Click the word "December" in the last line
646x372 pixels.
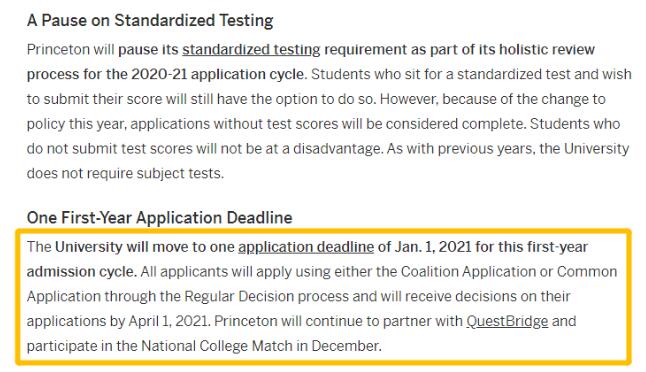(345, 346)
